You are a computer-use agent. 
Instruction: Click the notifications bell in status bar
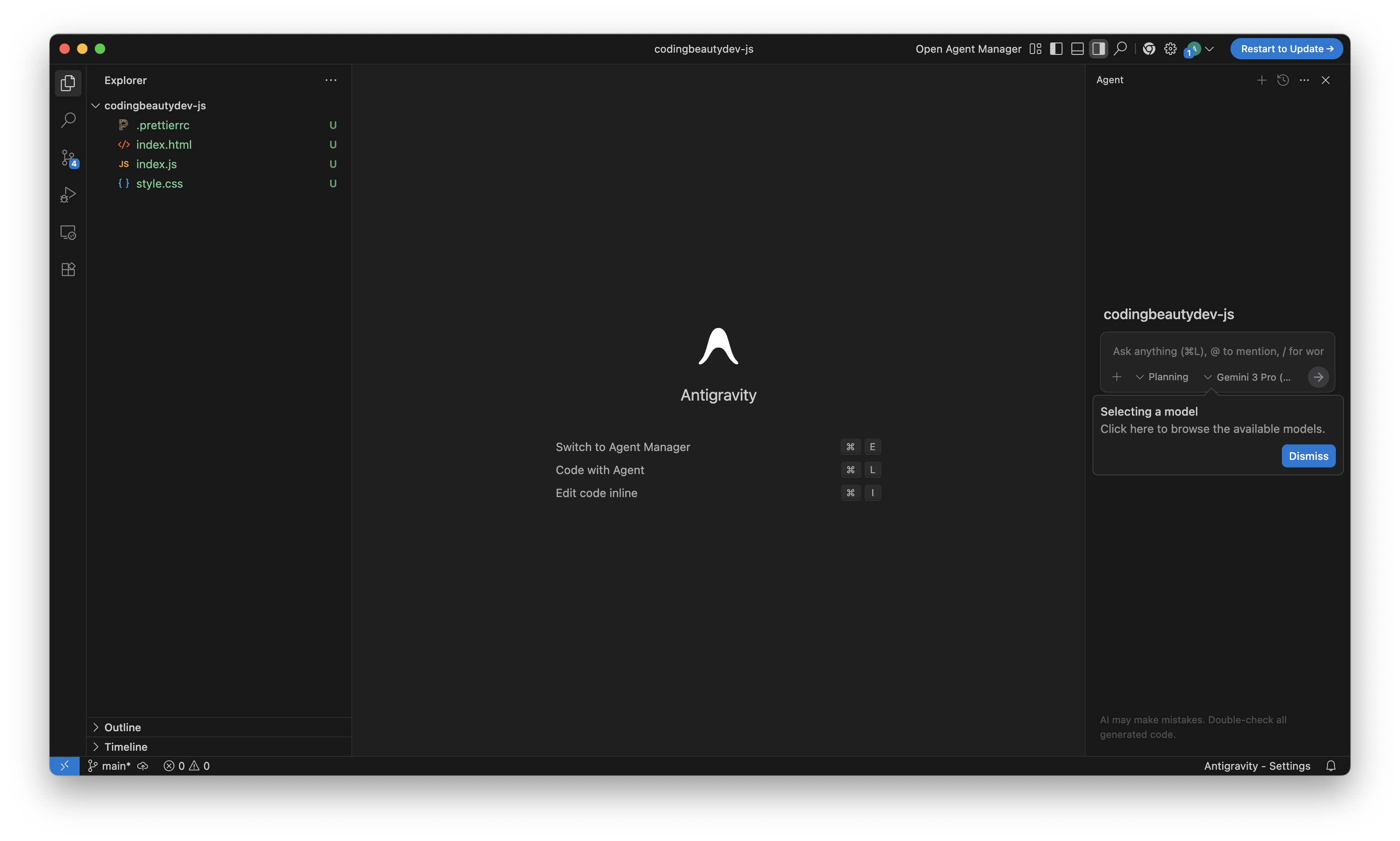(x=1331, y=766)
